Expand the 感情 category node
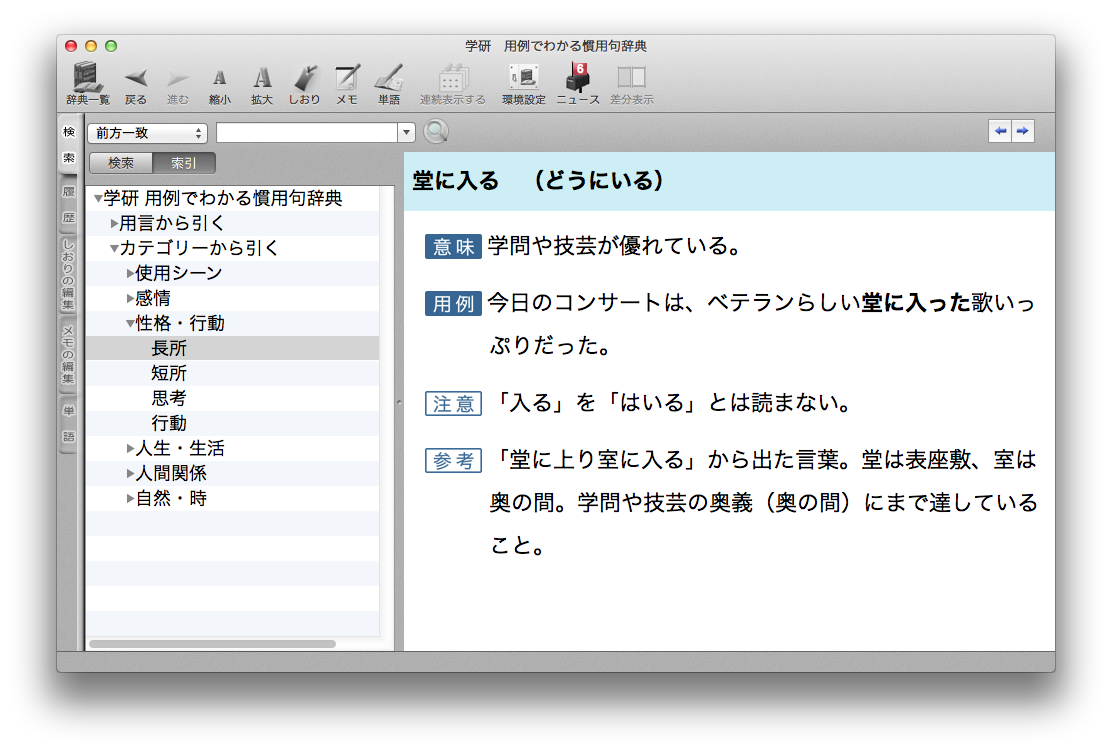Image resolution: width=1112 pixels, height=751 pixels. (x=130, y=298)
